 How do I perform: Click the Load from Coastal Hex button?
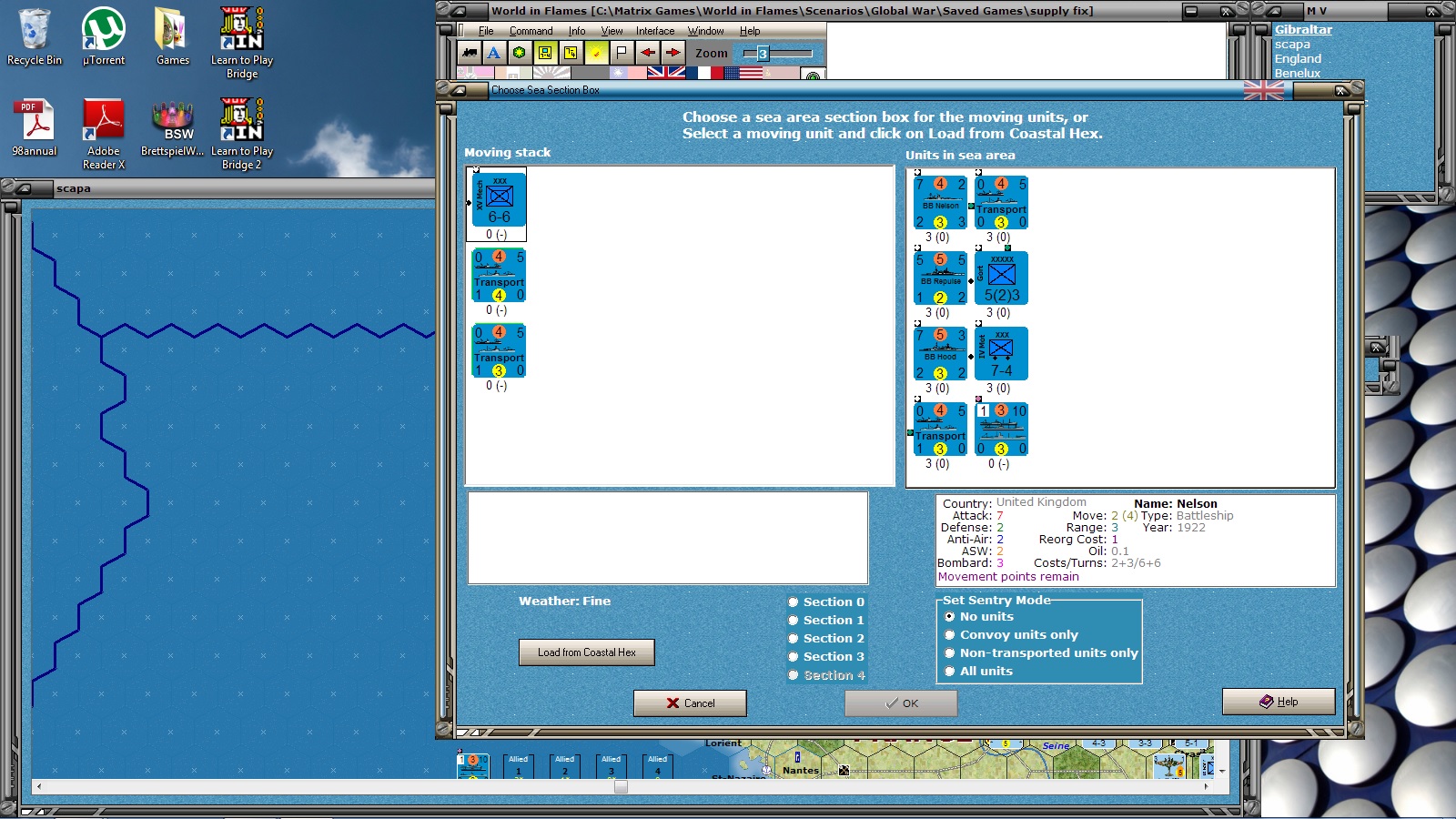(587, 652)
